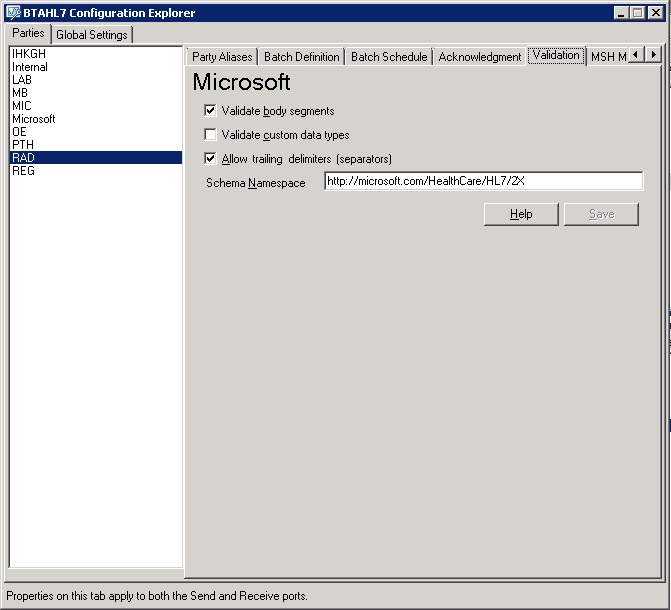Click the greyed Save button
Screen dimensions: 671x610
click(x=601, y=214)
